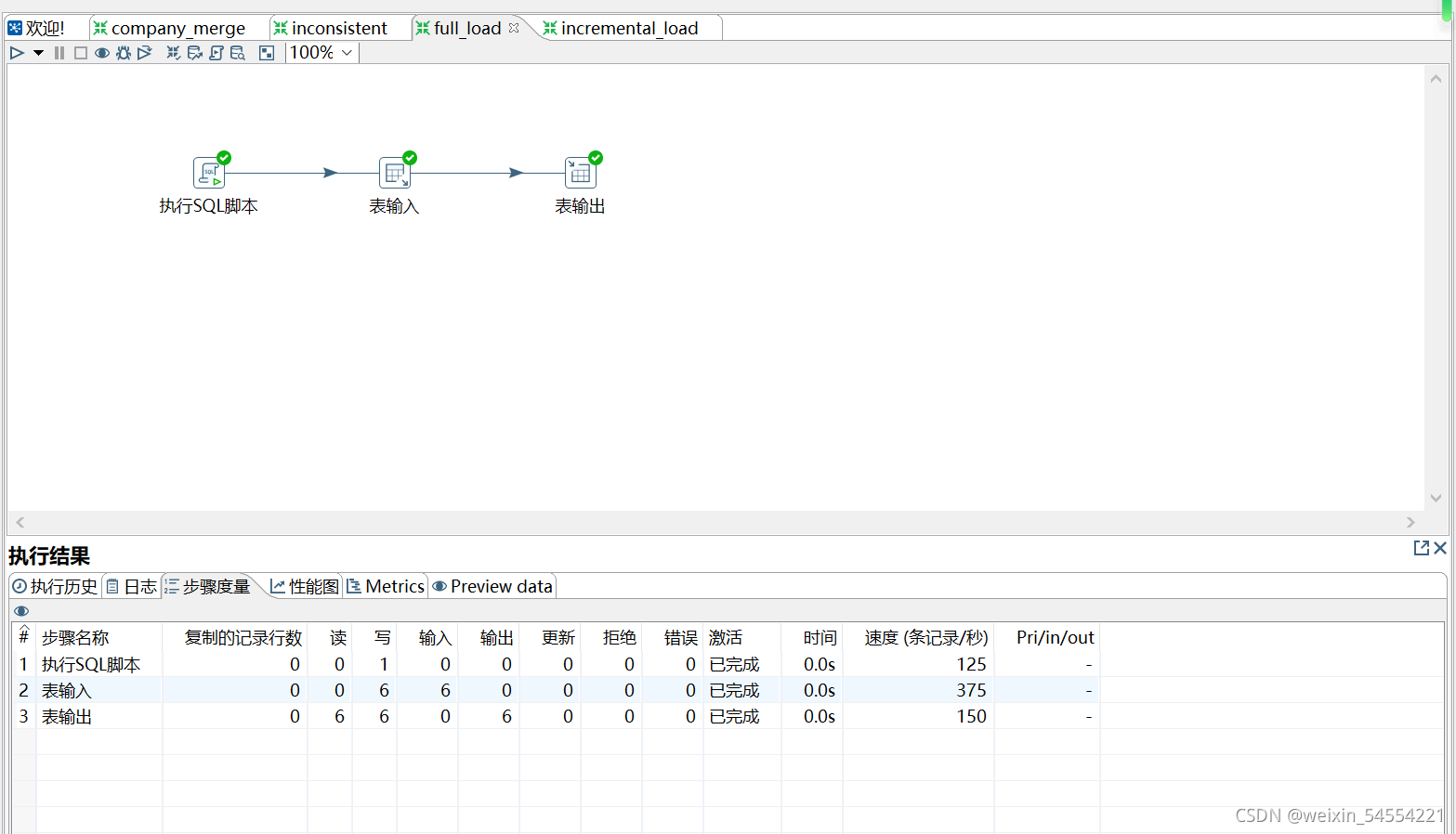Open the Preview data tab
The width and height of the screenshot is (1456, 834).
pos(492,586)
